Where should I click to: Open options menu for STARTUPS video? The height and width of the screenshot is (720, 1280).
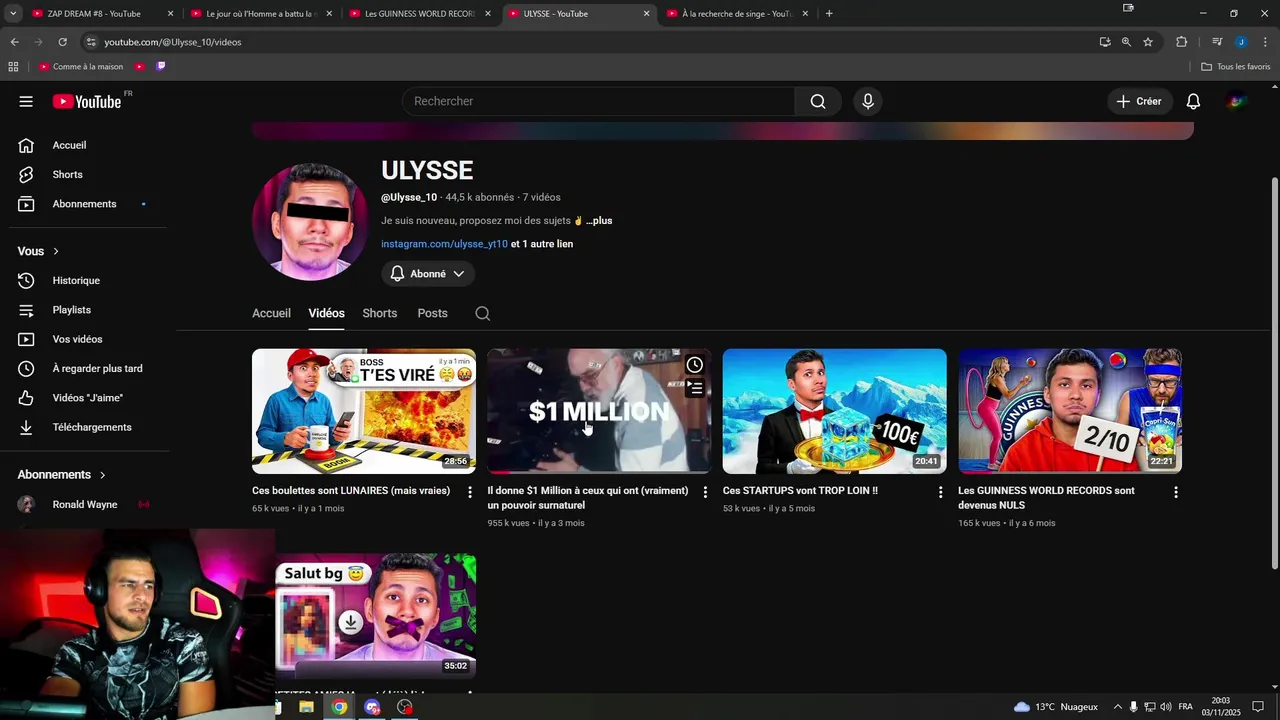[940, 492]
